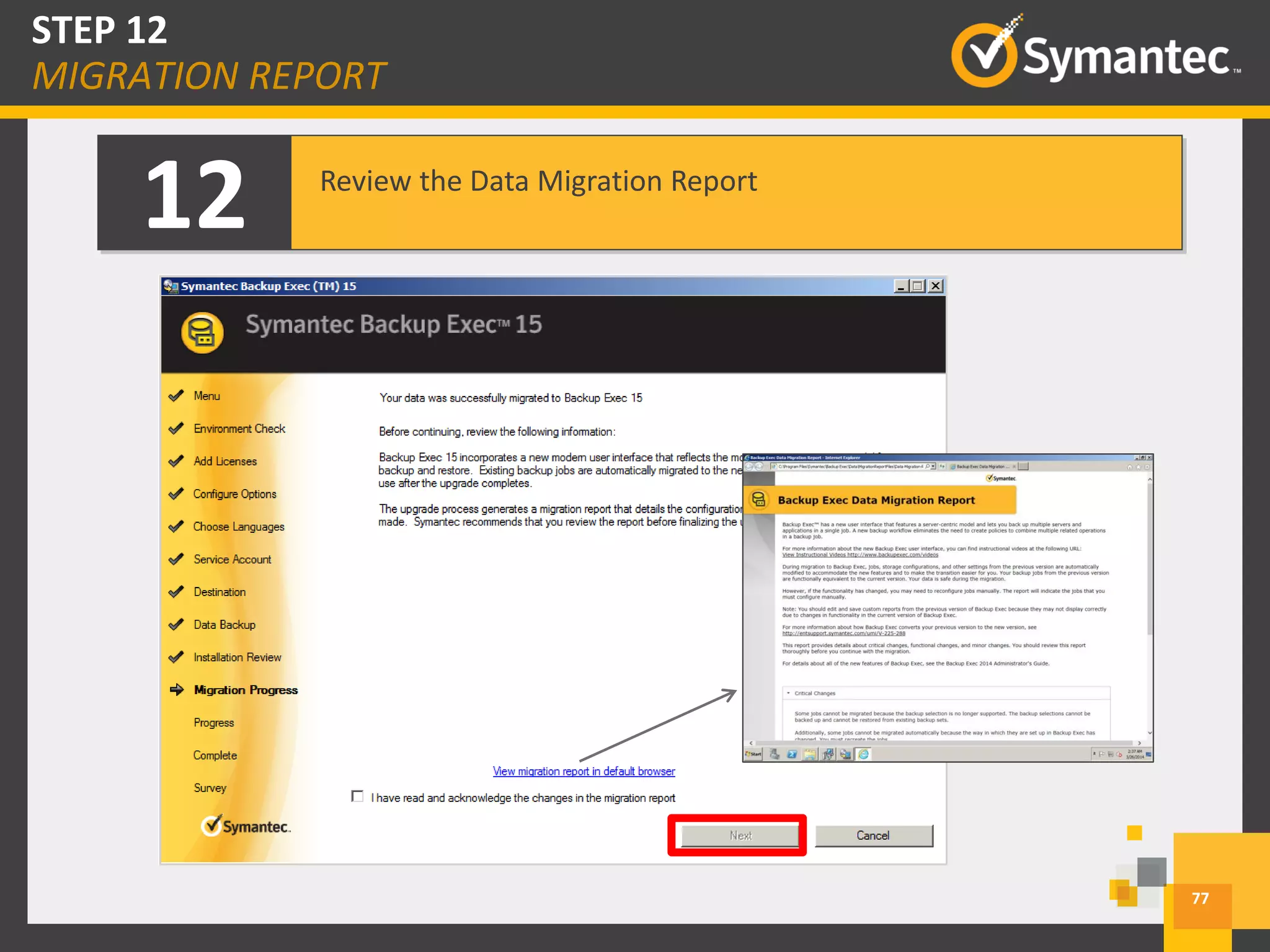Viewport: 1270px width, 952px height.
Task: Select the Configure Options step
Action: pos(234,494)
